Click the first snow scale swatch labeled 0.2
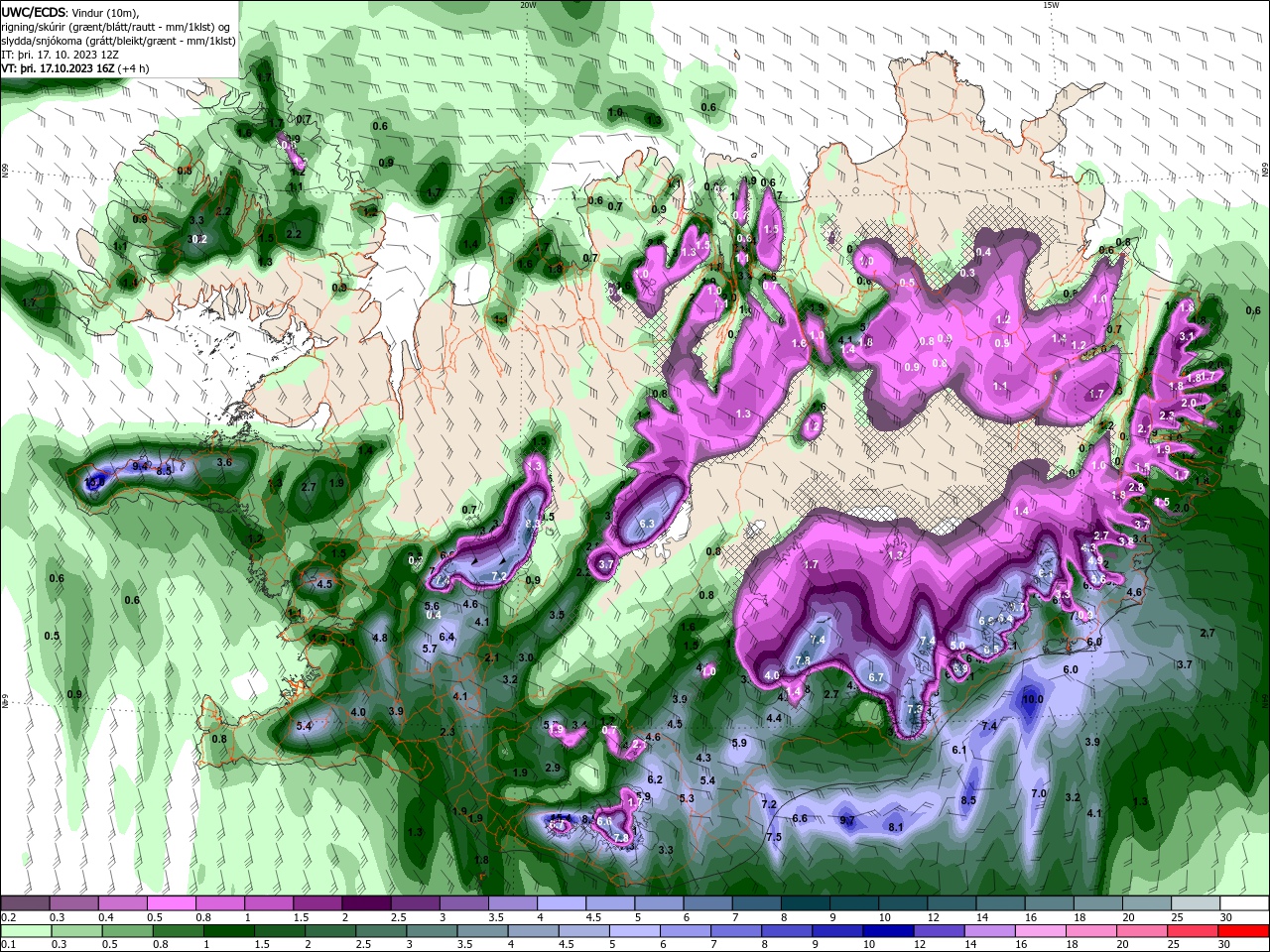The image size is (1270, 952). pyautogui.click(x=25, y=903)
